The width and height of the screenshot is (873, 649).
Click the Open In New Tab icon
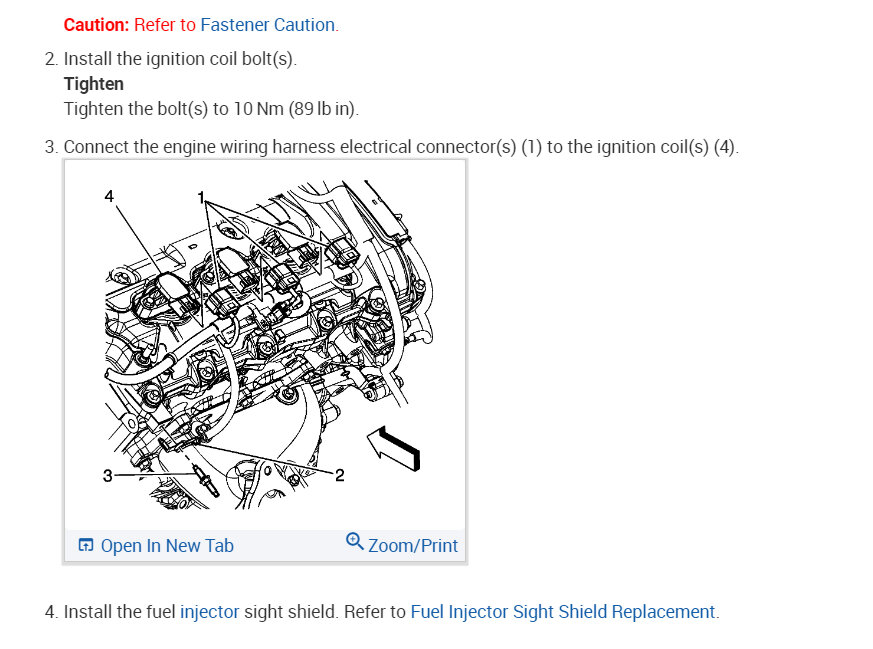pos(86,545)
